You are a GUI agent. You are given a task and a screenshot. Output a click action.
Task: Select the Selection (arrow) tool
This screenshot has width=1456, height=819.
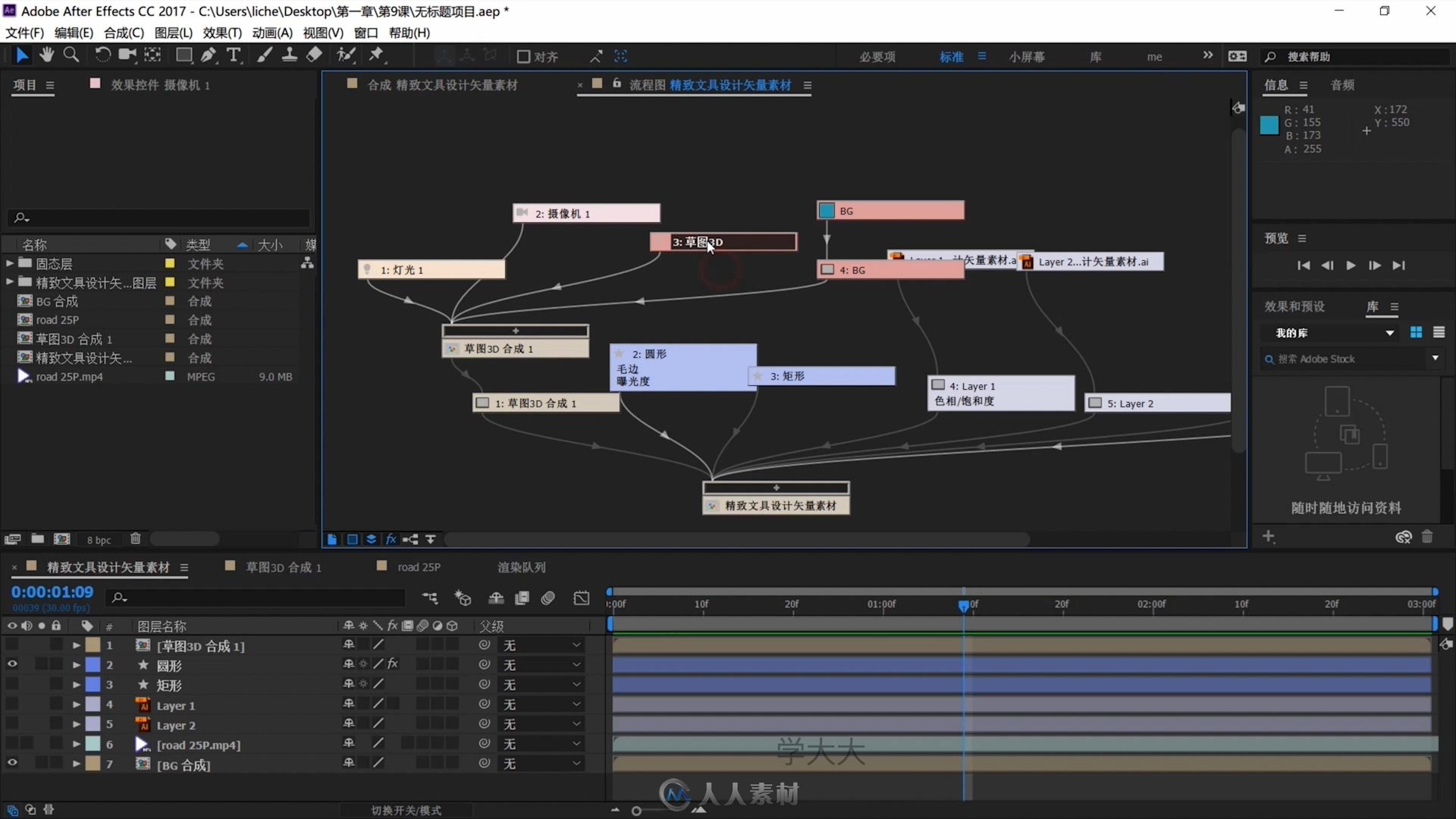22,55
